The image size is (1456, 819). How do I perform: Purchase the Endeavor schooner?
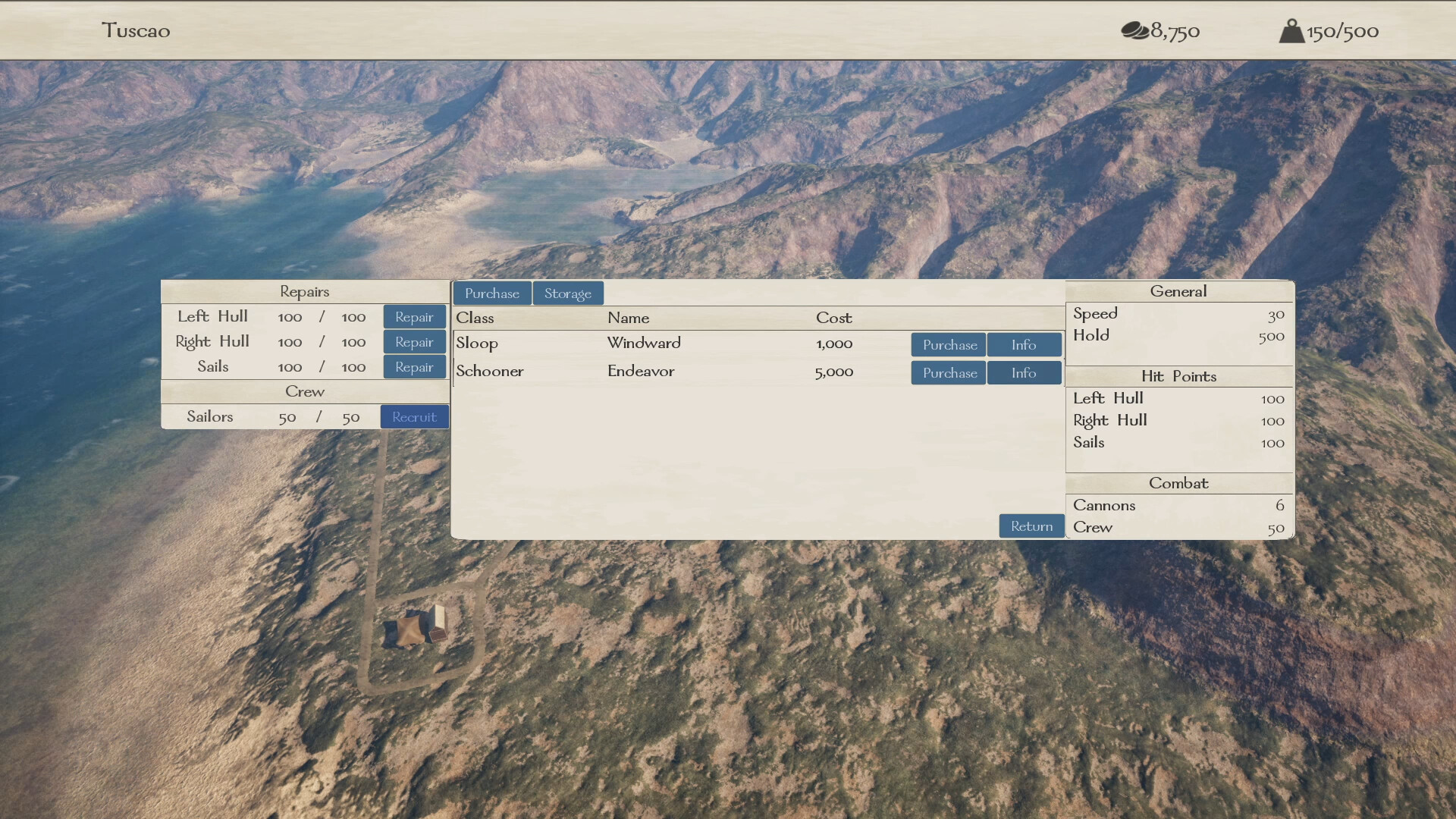949,373
